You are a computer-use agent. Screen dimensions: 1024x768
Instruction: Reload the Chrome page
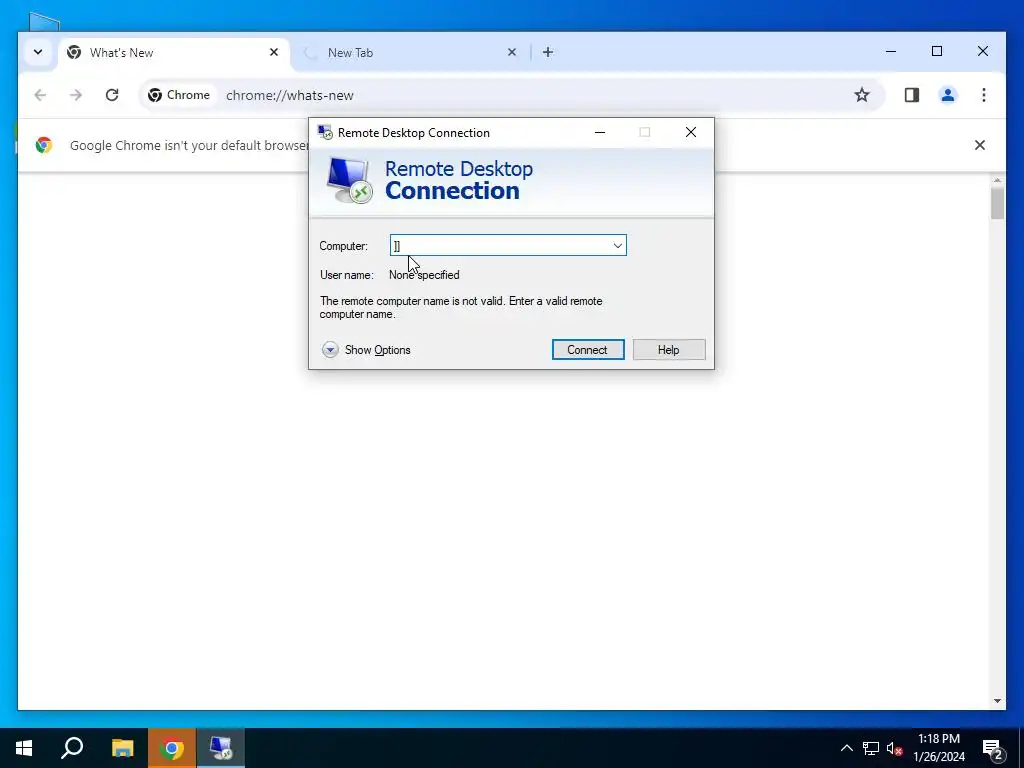(x=112, y=95)
